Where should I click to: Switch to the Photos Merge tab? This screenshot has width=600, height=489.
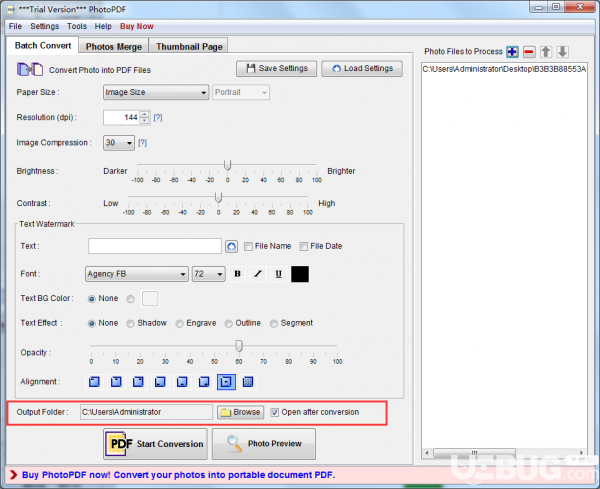pyautogui.click(x=114, y=46)
